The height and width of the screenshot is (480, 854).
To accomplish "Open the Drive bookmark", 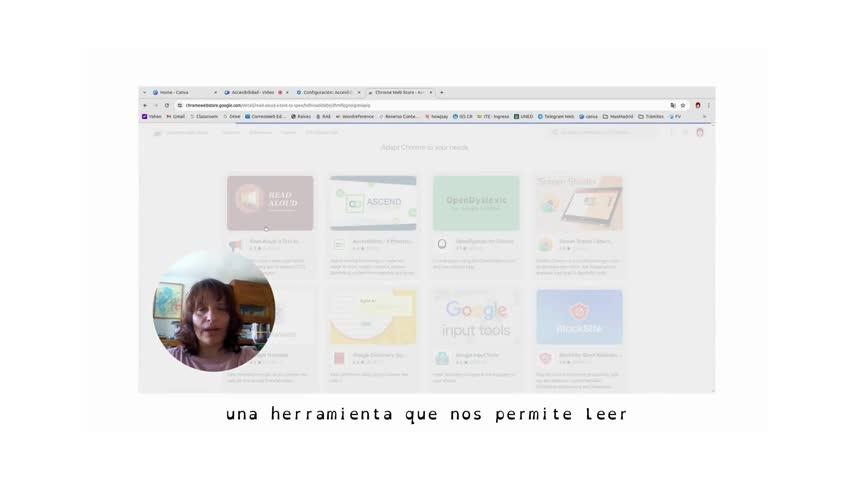I will [x=231, y=117].
